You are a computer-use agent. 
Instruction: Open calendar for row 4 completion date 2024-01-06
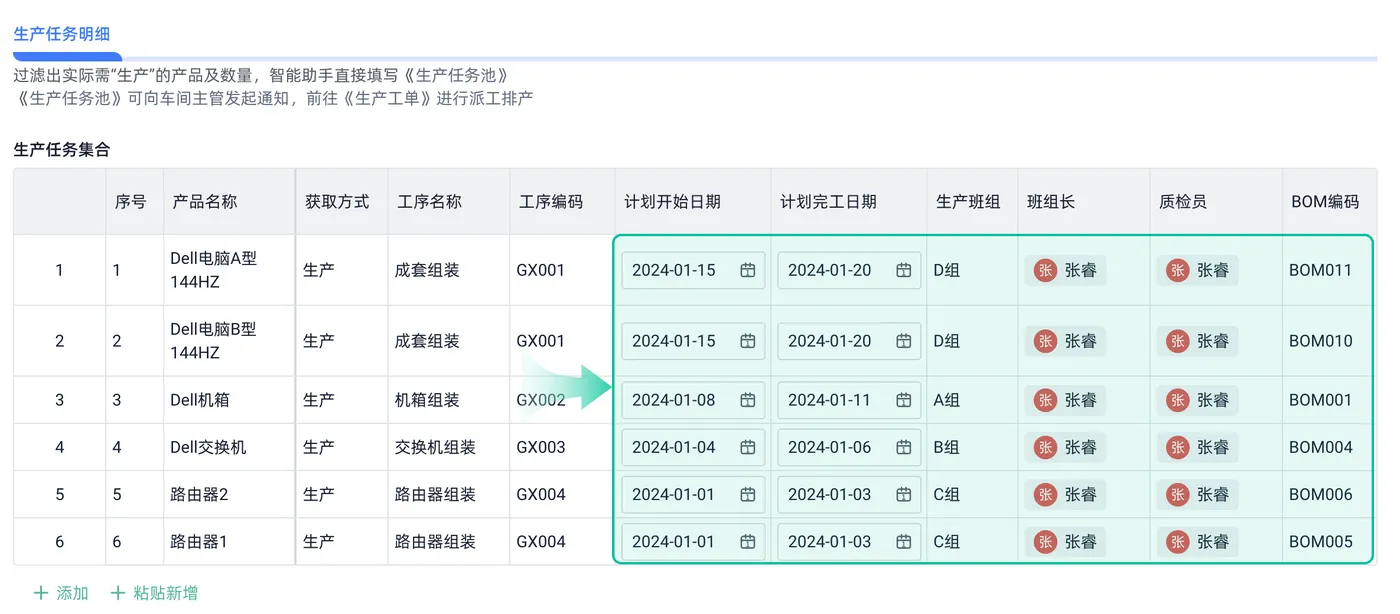coord(903,447)
